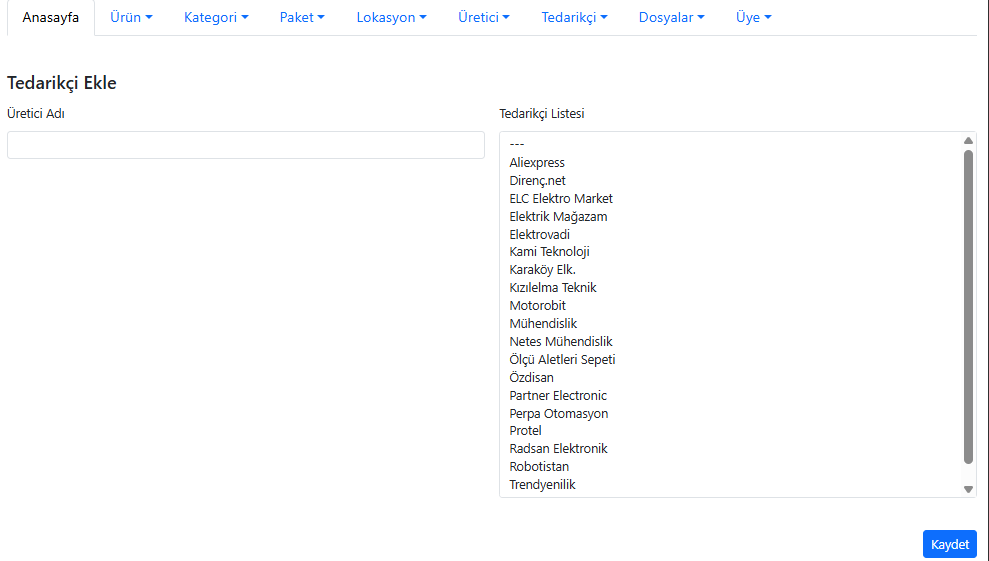Expand the Lokasyon menu

(x=391, y=18)
